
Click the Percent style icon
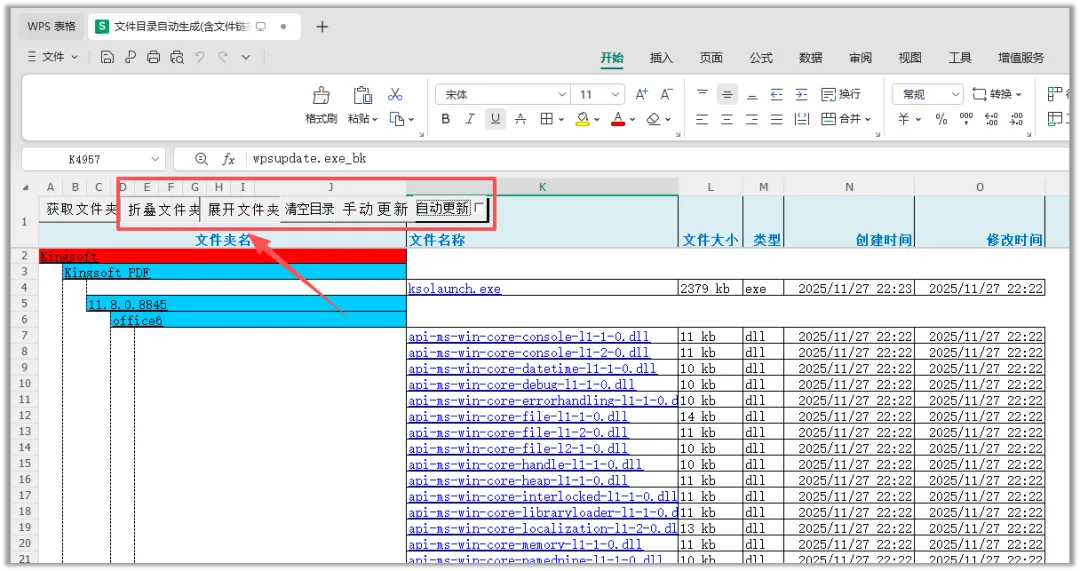pos(941,119)
